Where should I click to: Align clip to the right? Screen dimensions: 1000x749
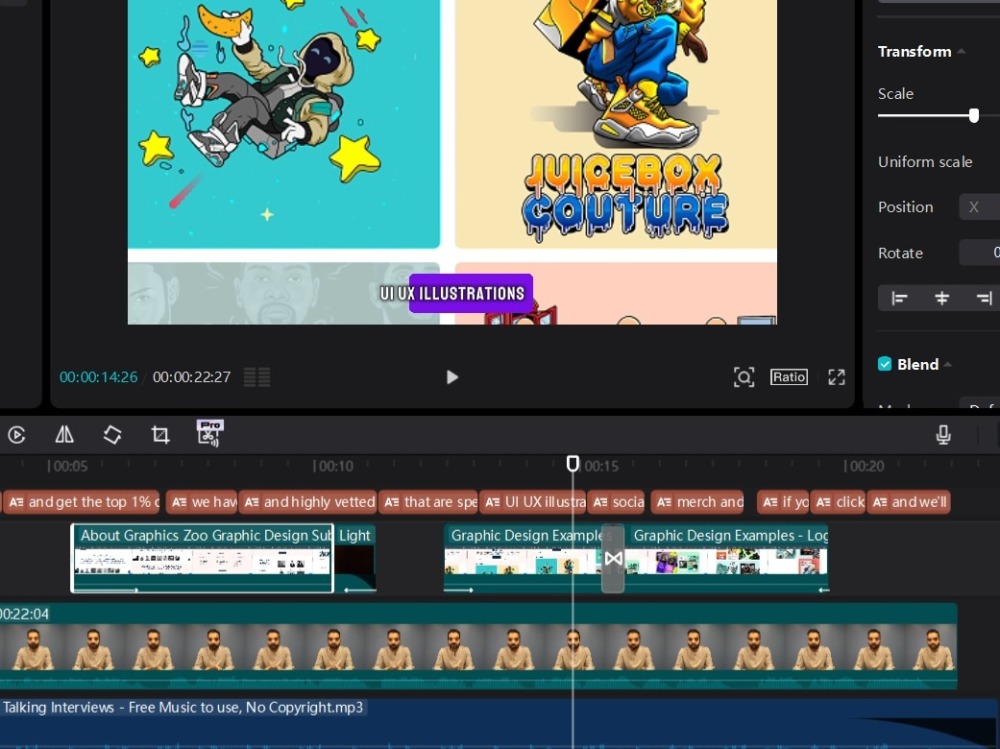click(x=983, y=298)
